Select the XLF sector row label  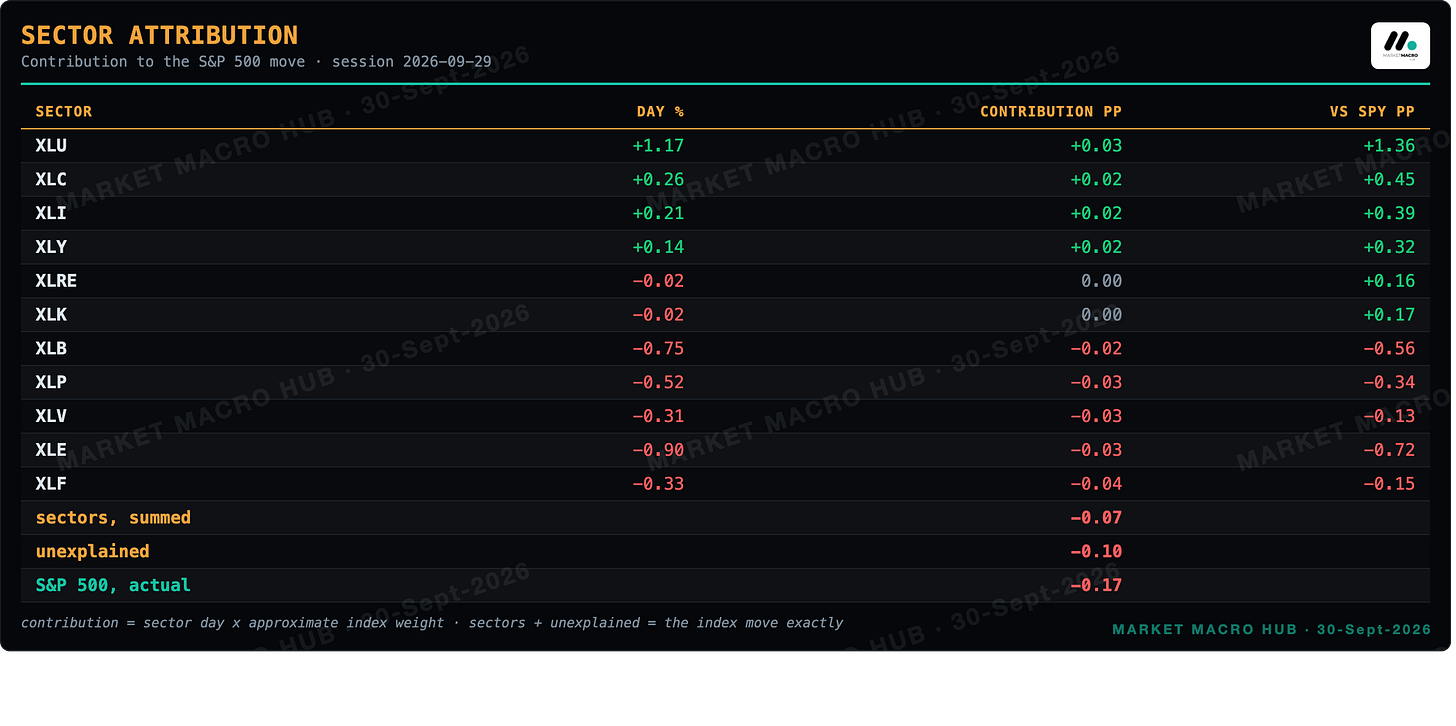point(51,484)
